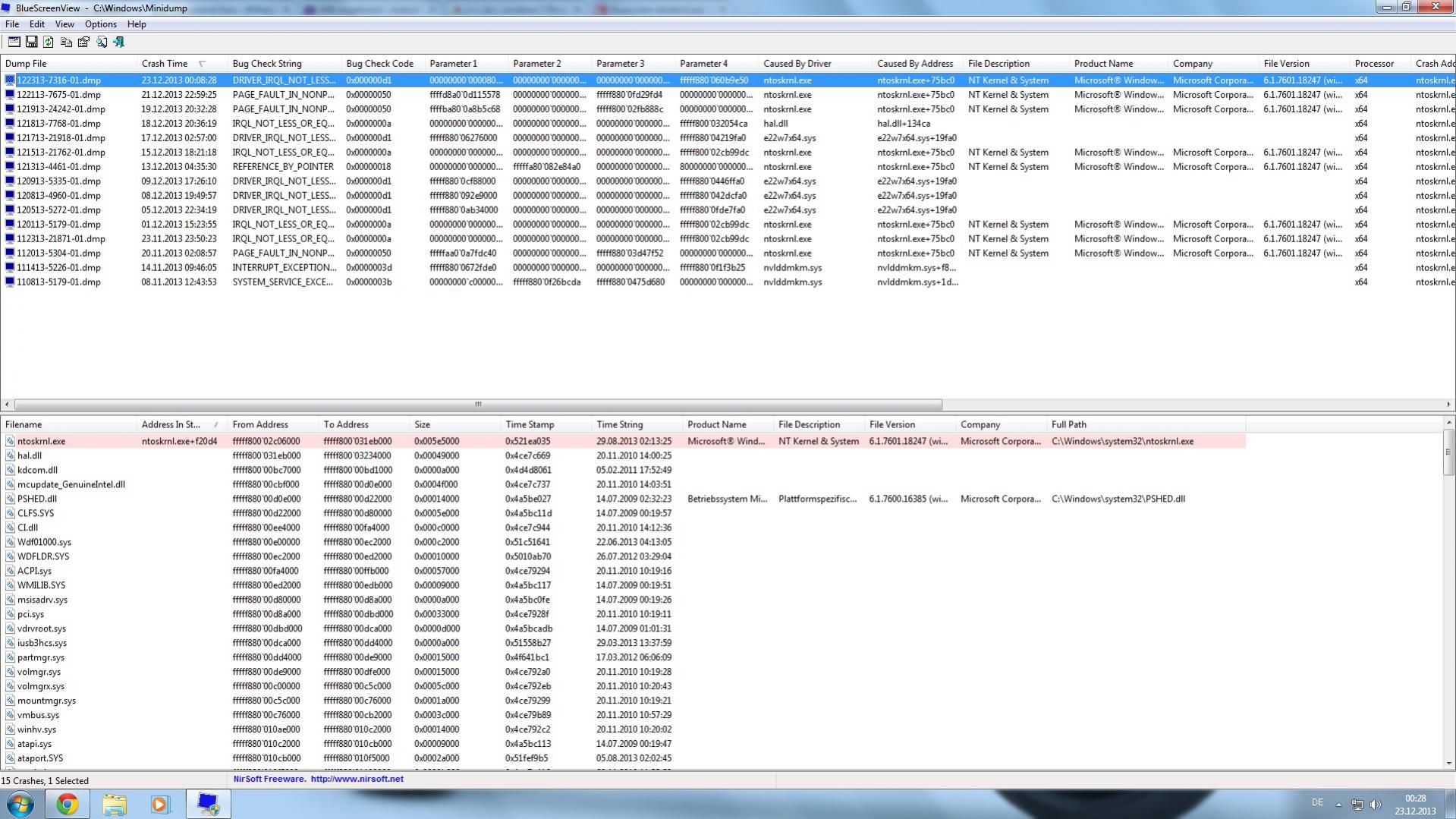Click the file icon next to hal.dll

(x=10, y=456)
